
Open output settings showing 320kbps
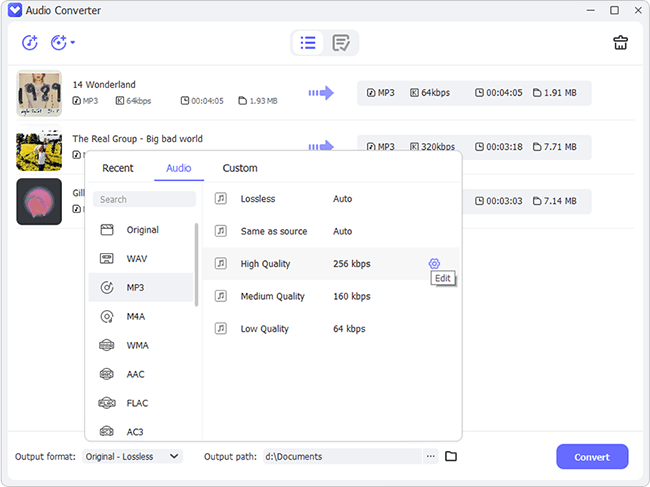(474, 143)
